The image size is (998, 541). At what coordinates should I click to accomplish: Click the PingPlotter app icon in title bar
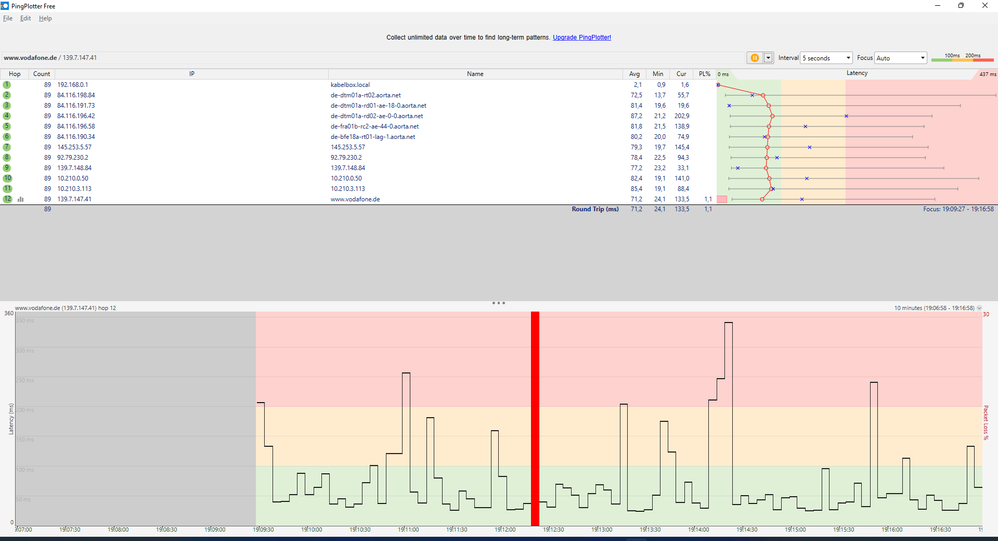[x=5, y=6]
